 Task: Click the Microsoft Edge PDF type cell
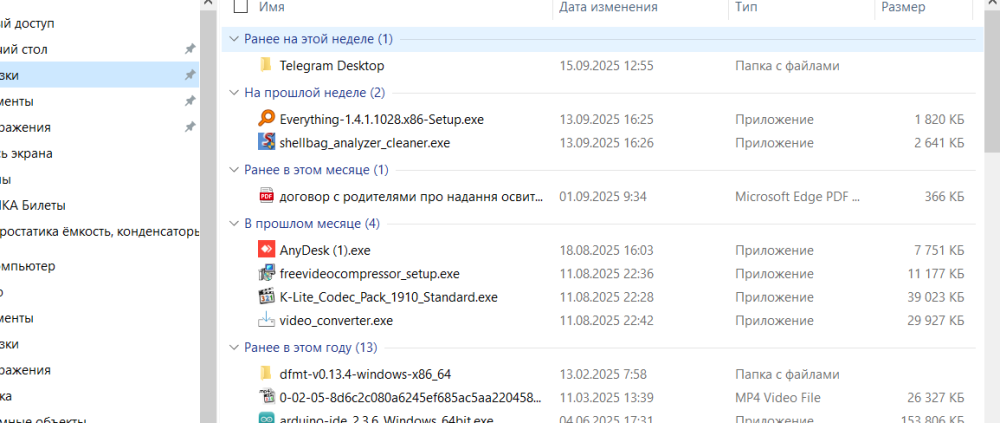click(x=797, y=196)
